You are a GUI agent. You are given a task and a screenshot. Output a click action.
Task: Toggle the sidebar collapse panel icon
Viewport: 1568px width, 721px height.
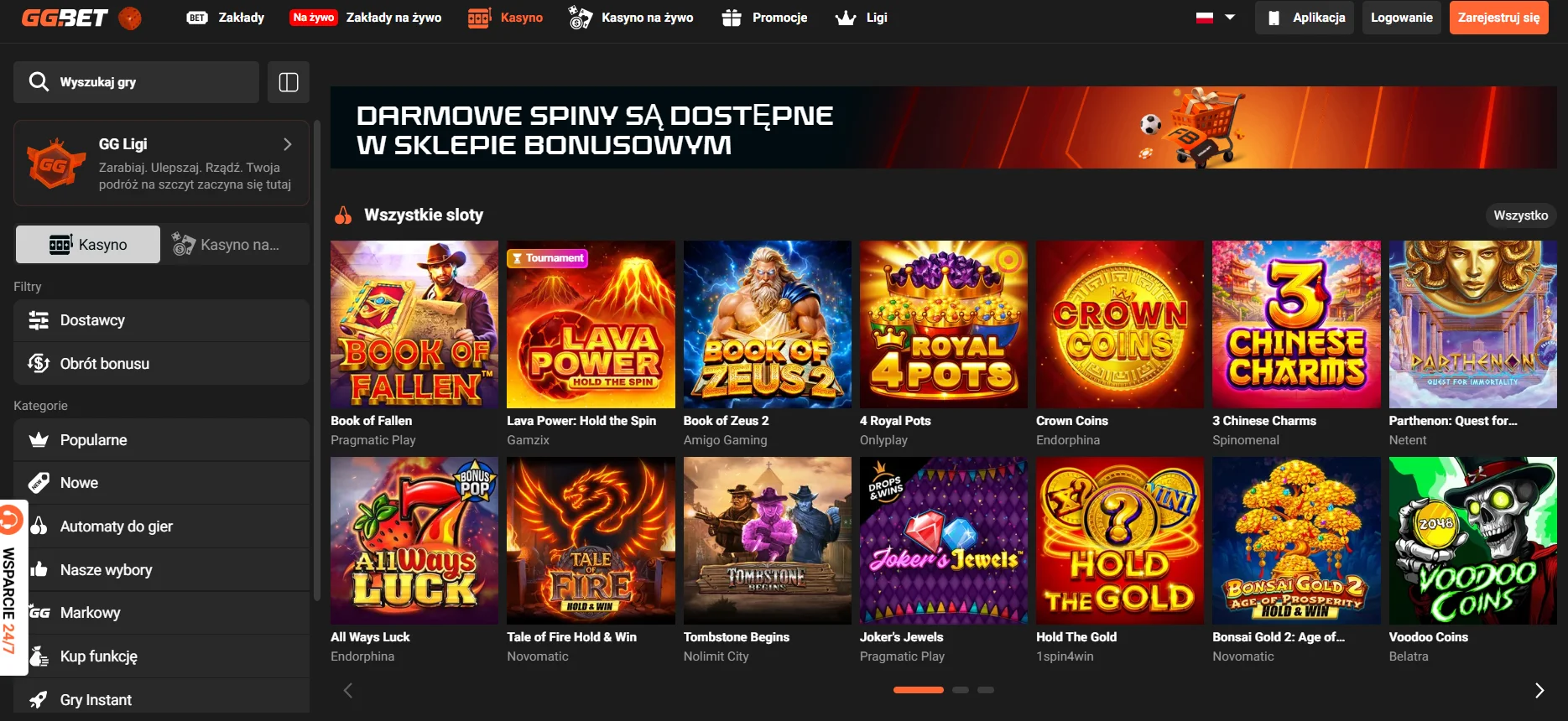289,82
